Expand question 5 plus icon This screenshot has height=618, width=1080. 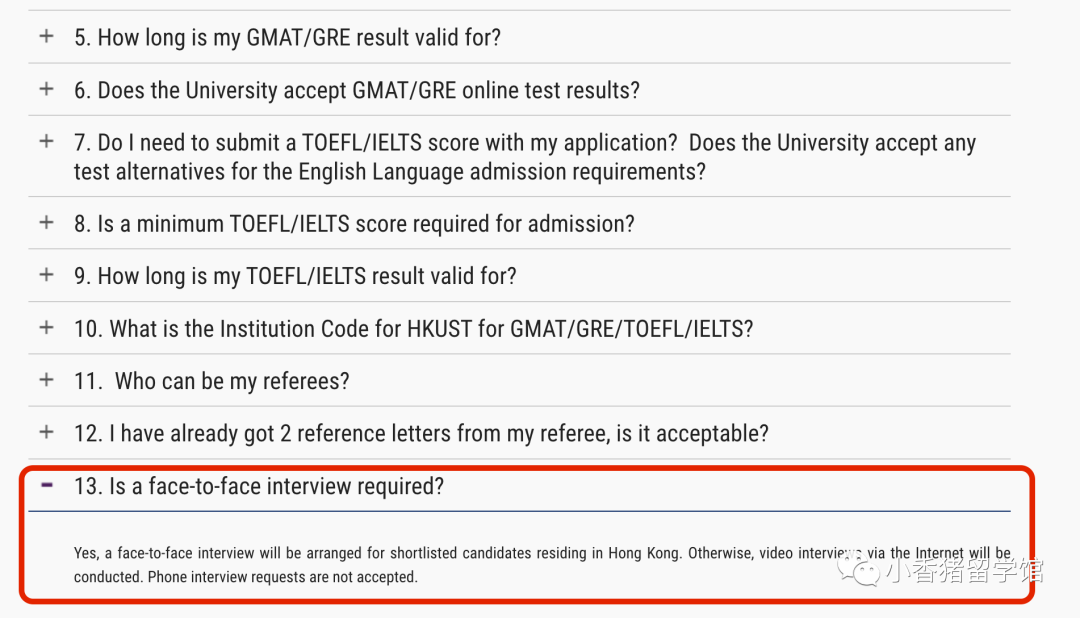click(x=46, y=37)
